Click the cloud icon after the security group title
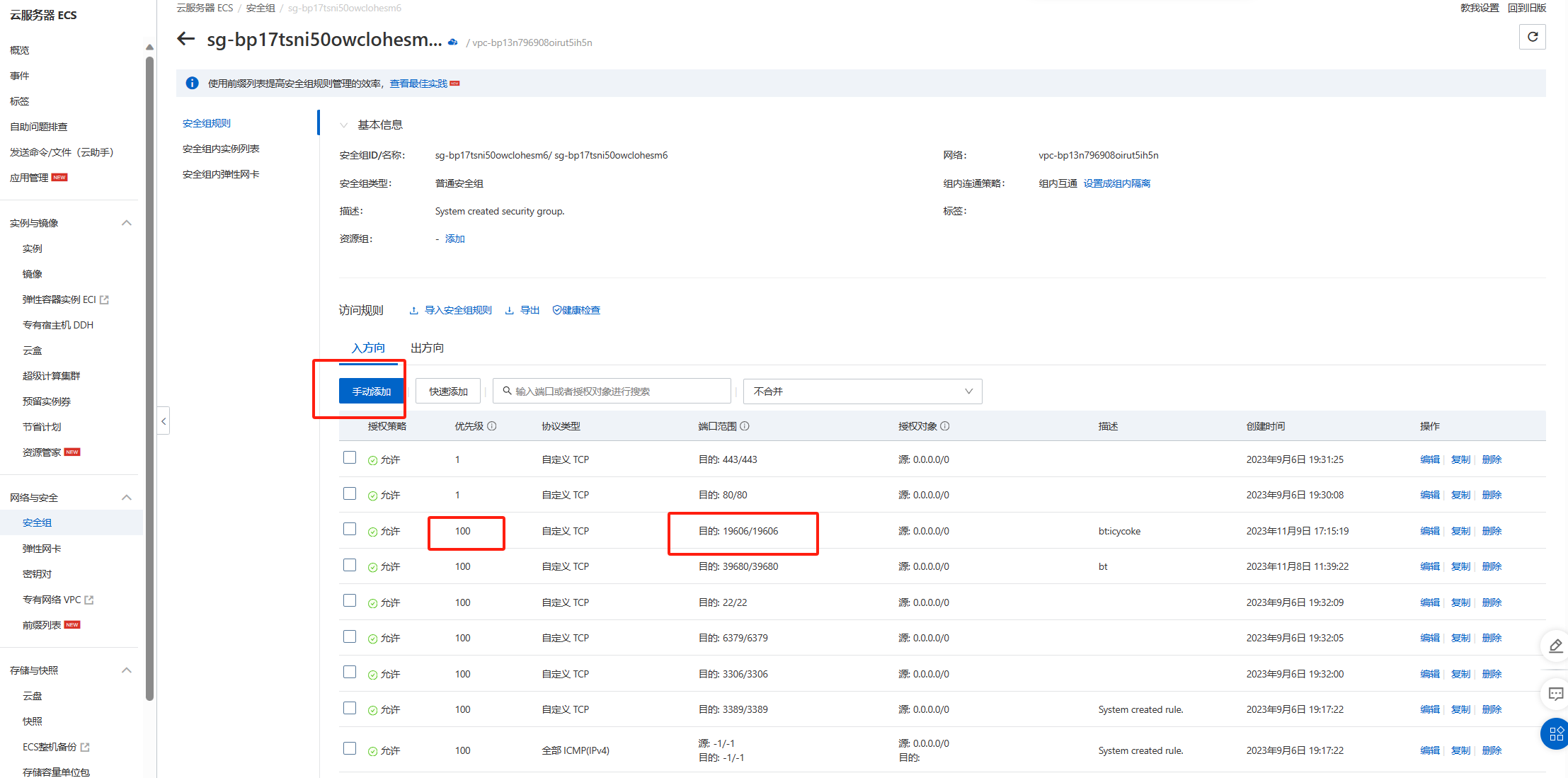1568x778 pixels. tap(453, 42)
